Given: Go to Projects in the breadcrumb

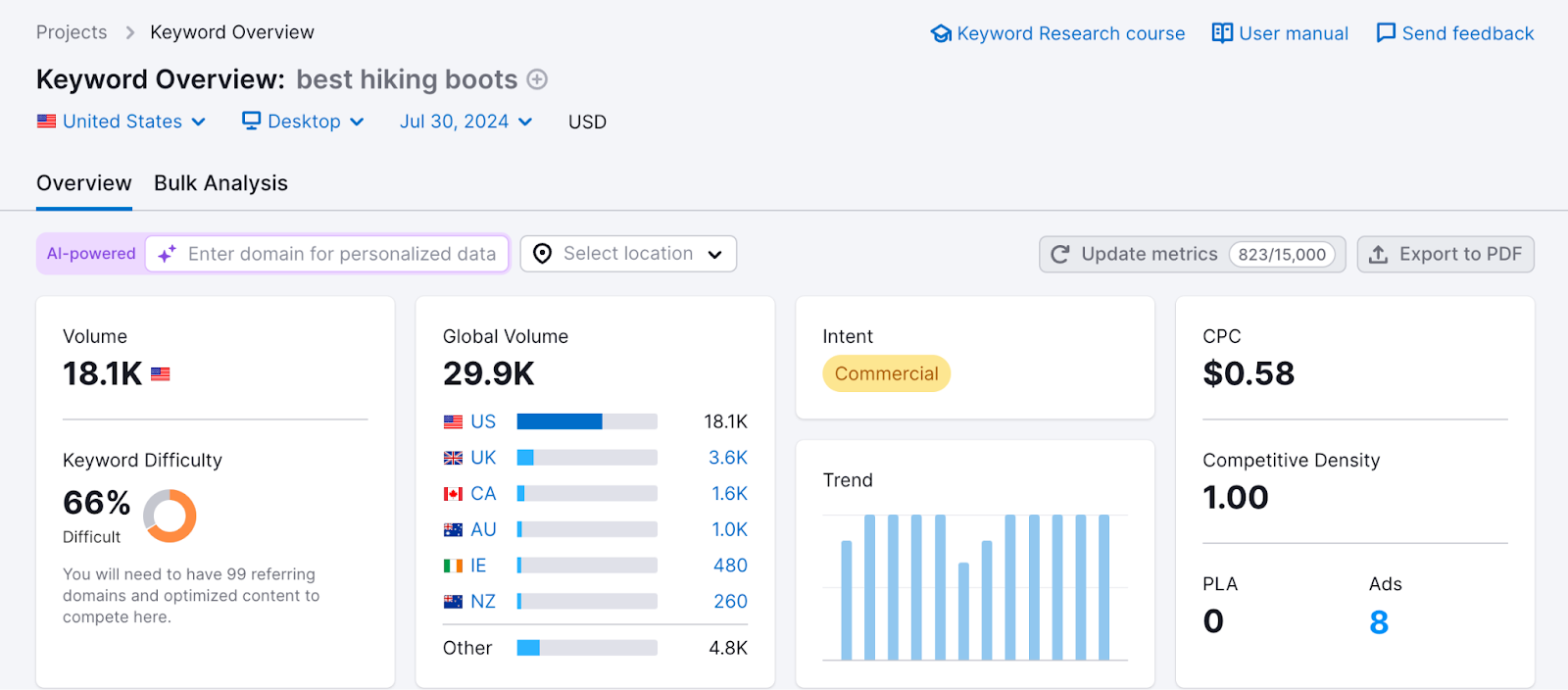Looking at the screenshot, I should coord(72,32).
